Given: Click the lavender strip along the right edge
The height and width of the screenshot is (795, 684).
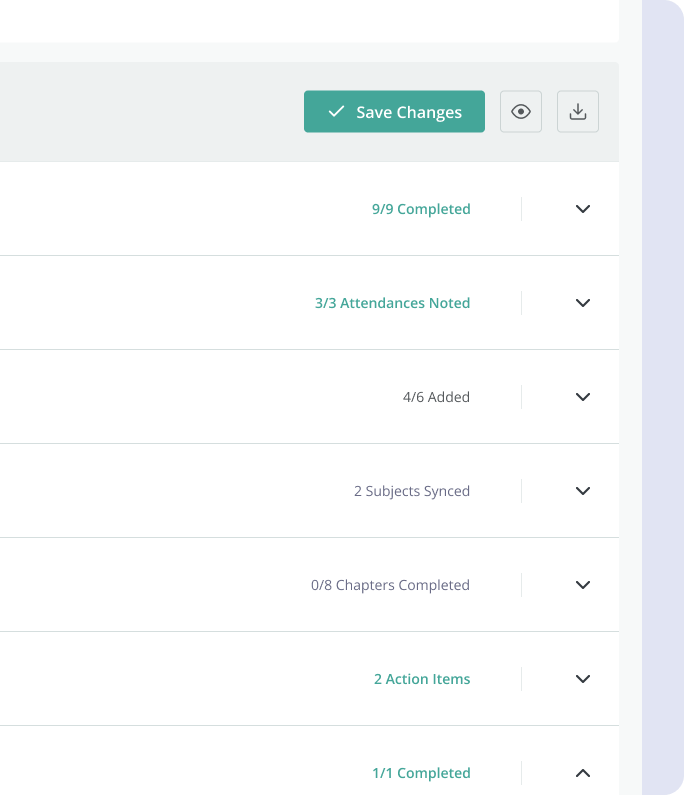Looking at the screenshot, I should [663, 400].
